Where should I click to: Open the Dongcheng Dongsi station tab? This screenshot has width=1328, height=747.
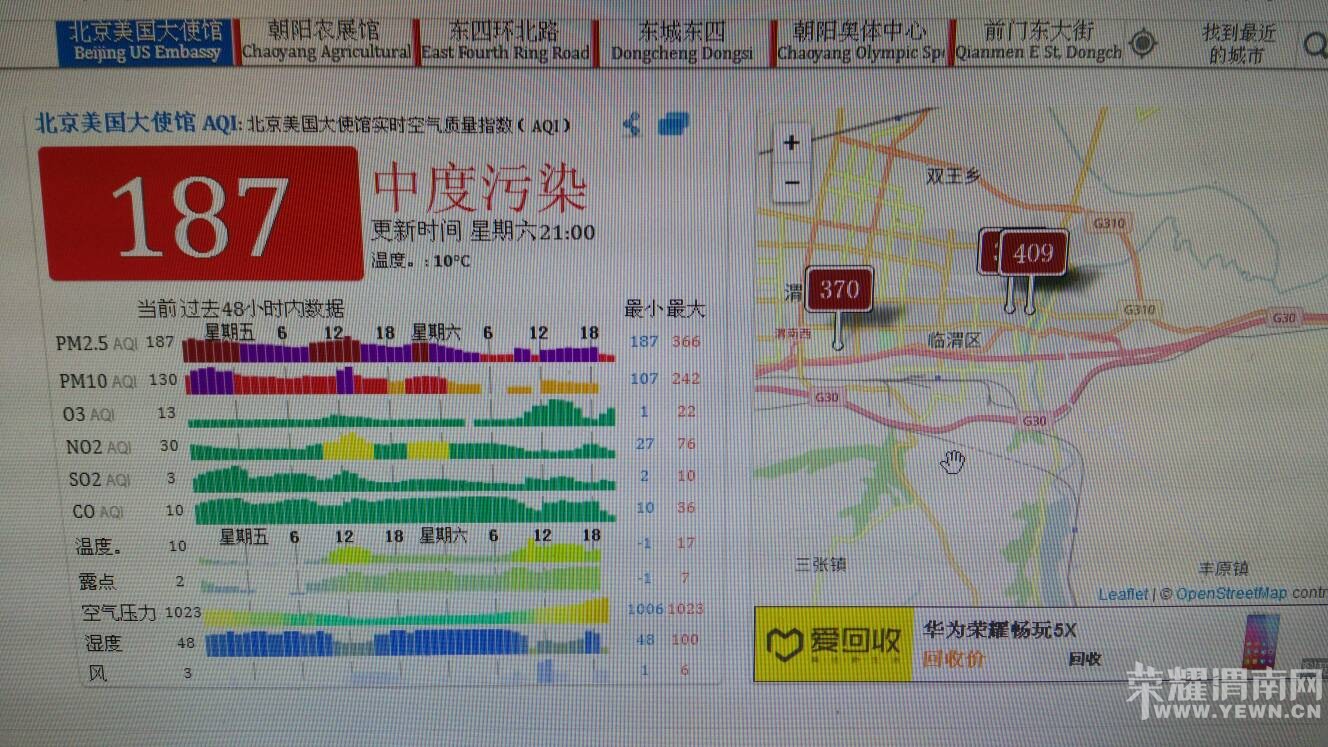[682, 42]
